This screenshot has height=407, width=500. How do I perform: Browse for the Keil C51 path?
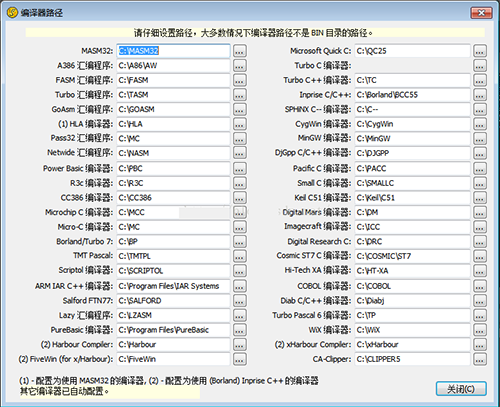(x=480, y=198)
